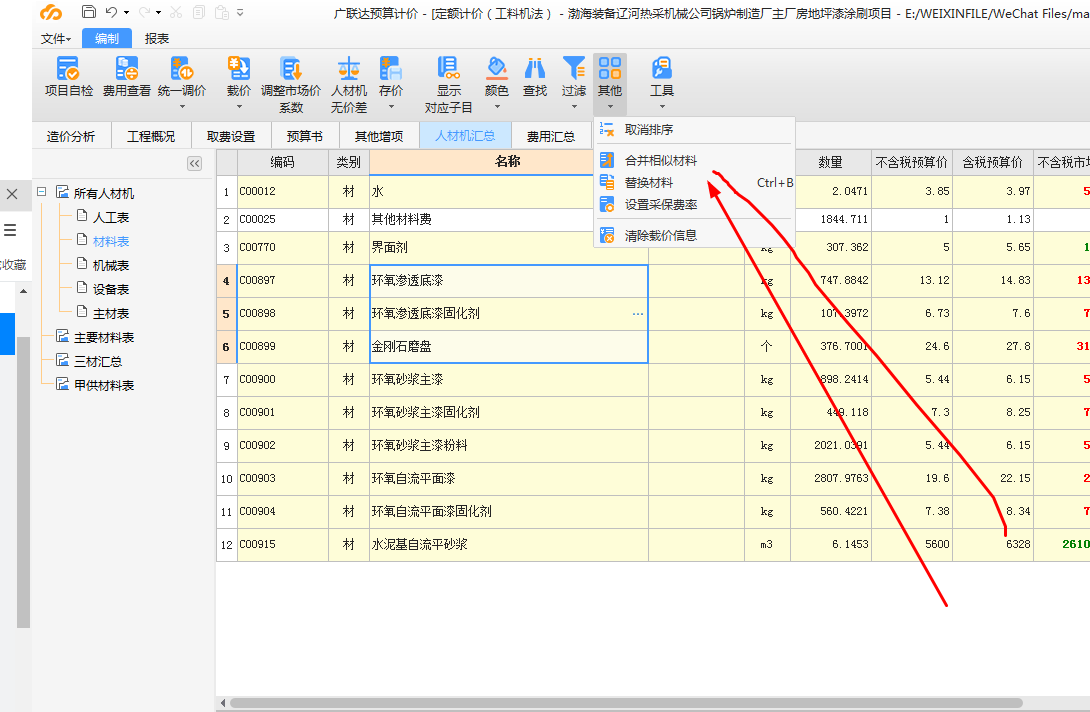Open the 工具 dropdown arrow

point(662,107)
